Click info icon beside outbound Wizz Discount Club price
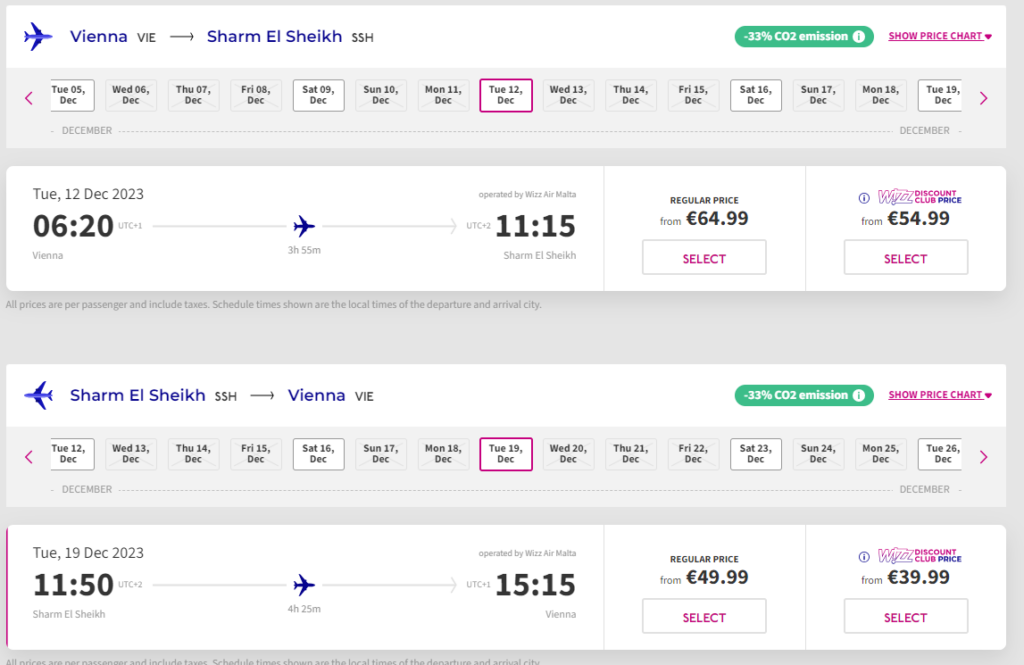 (864, 197)
